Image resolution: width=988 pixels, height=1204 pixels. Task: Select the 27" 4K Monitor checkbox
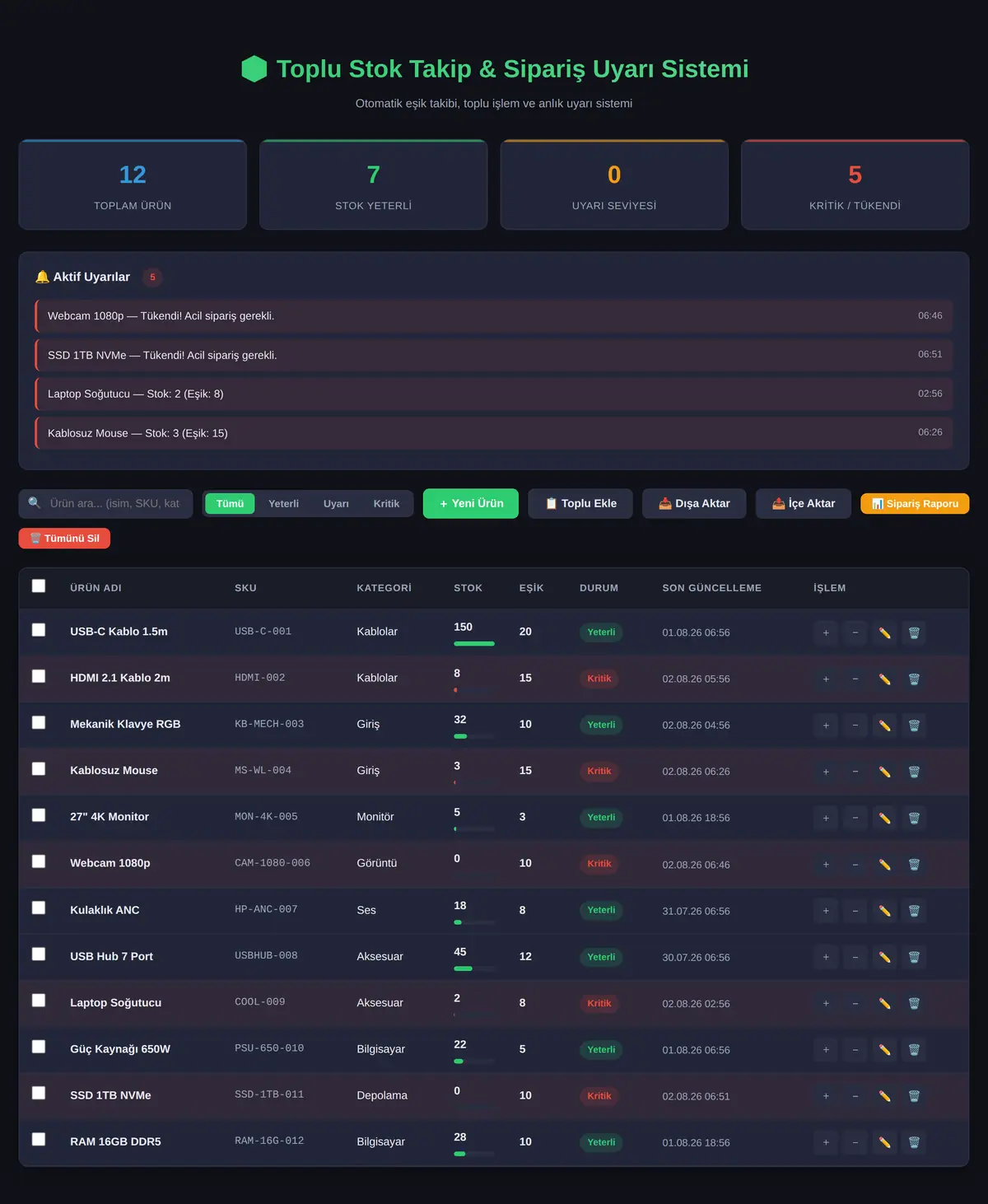tap(39, 814)
